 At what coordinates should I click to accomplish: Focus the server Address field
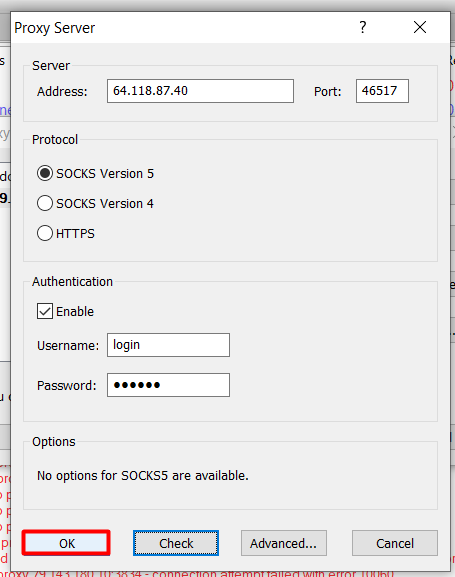[x=200, y=91]
